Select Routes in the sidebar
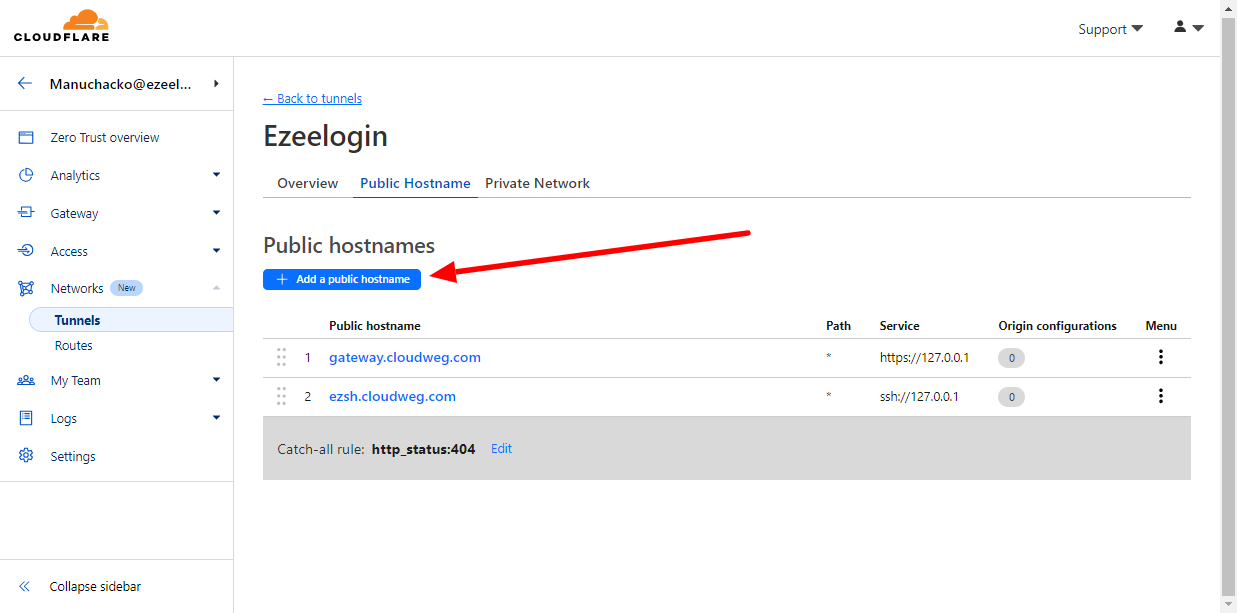The image size is (1237, 613). [74, 345]
